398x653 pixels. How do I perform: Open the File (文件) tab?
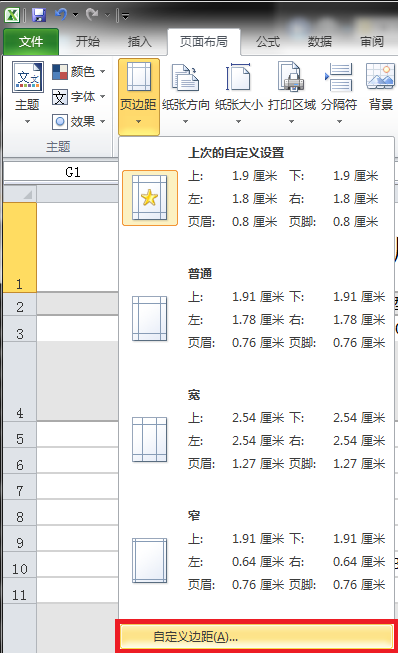[31, 42]
